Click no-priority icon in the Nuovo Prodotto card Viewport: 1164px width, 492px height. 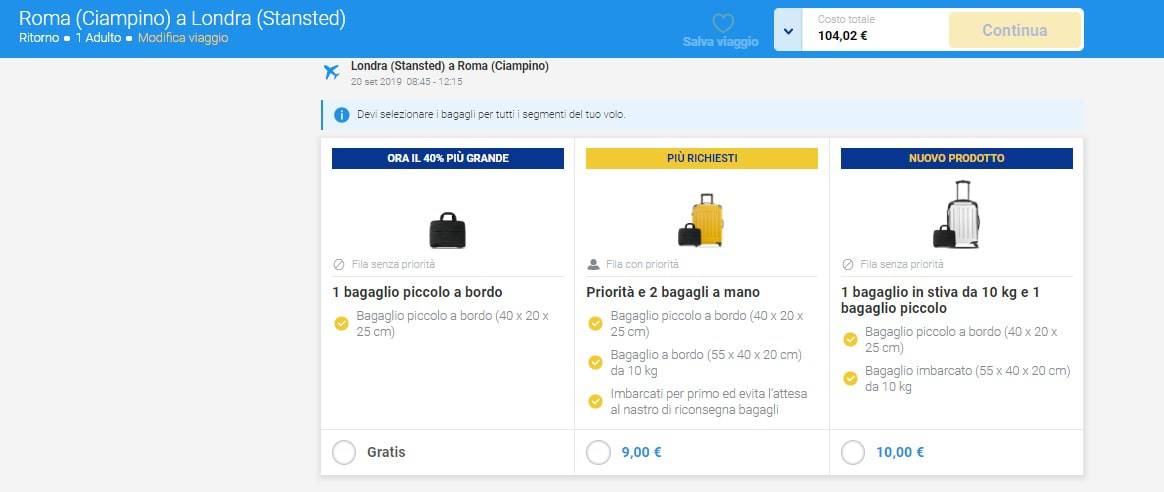848,265
